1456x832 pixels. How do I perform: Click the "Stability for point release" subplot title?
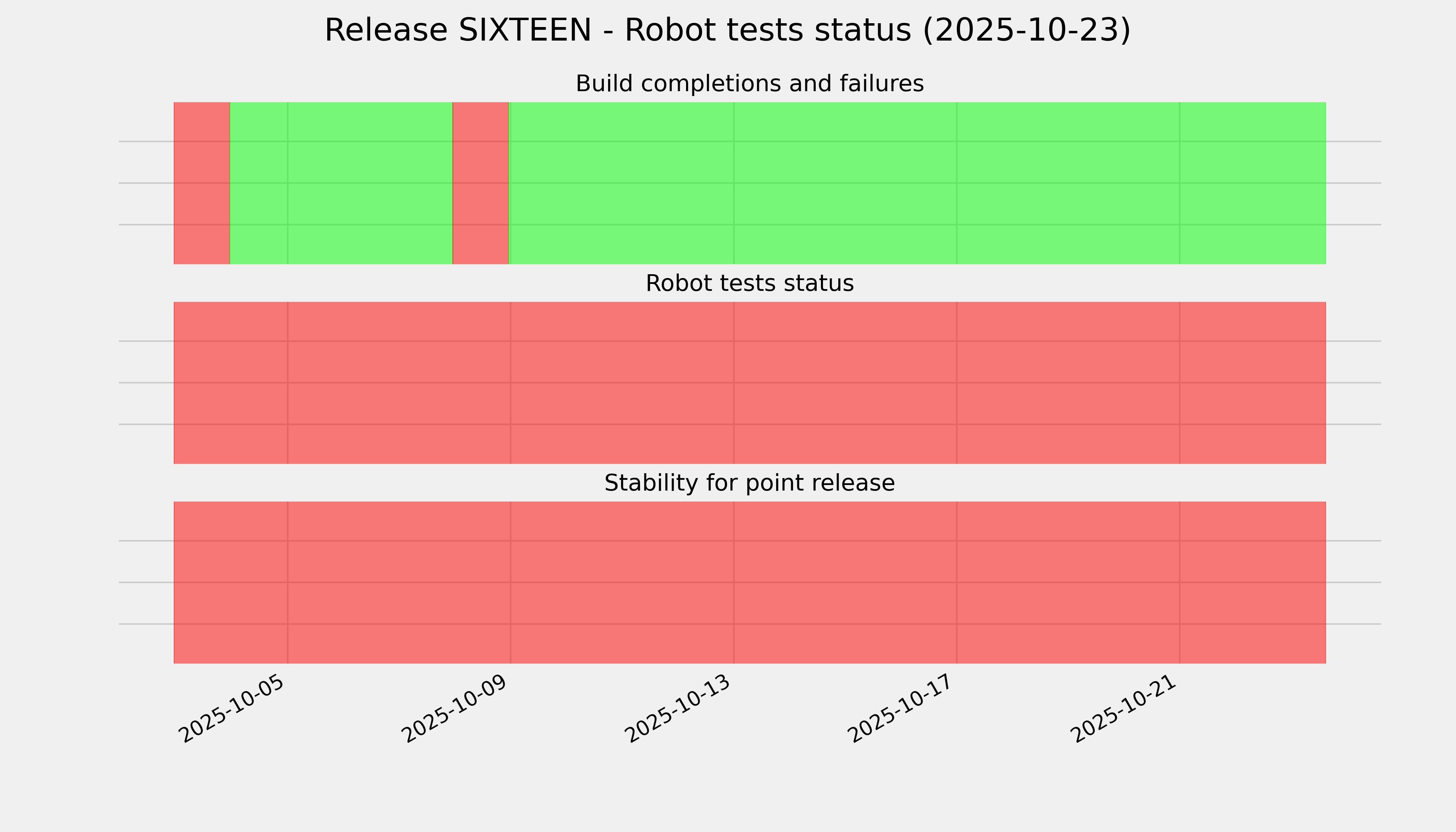[749, 484]
